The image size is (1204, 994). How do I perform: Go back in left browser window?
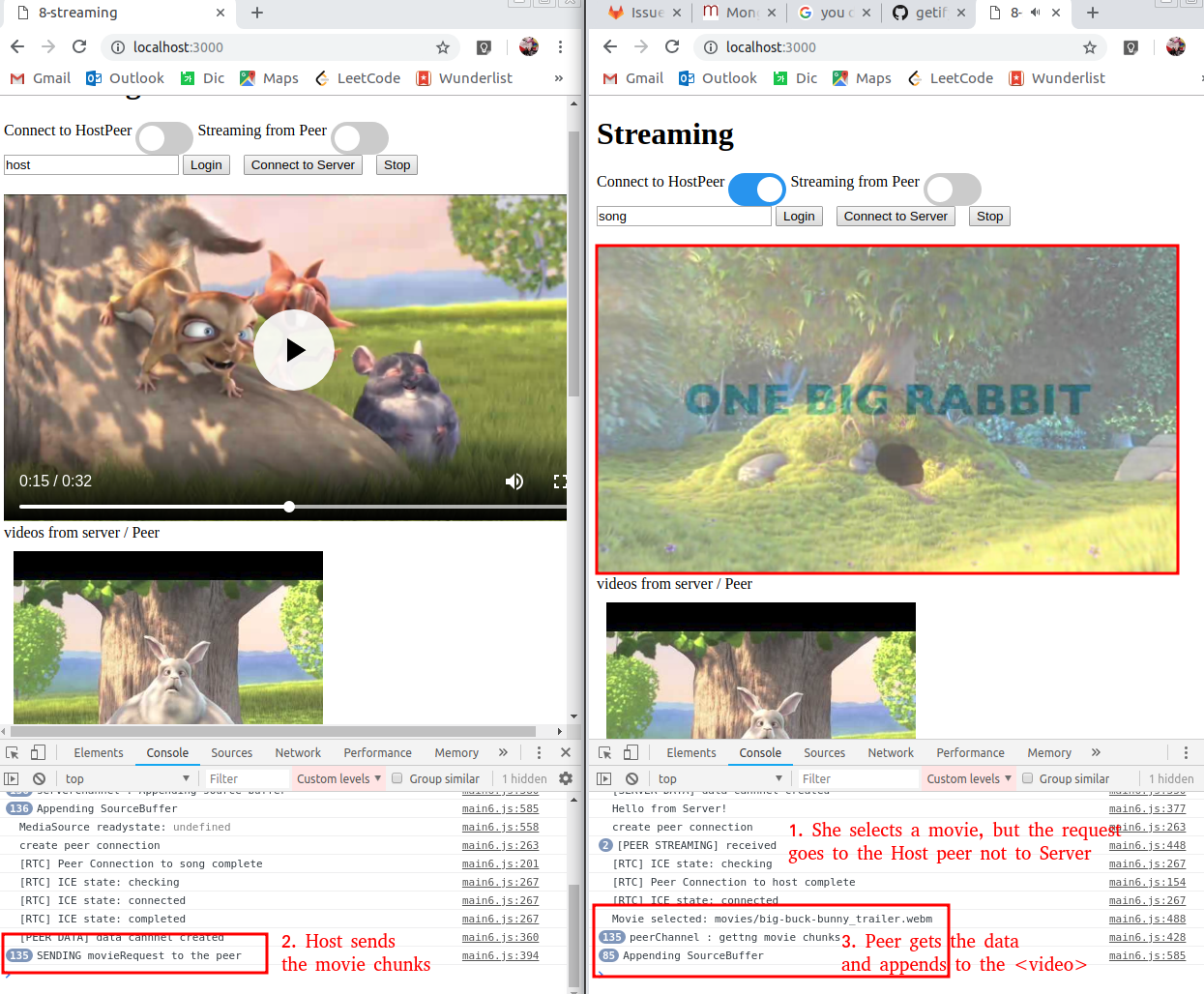[17, 46]
